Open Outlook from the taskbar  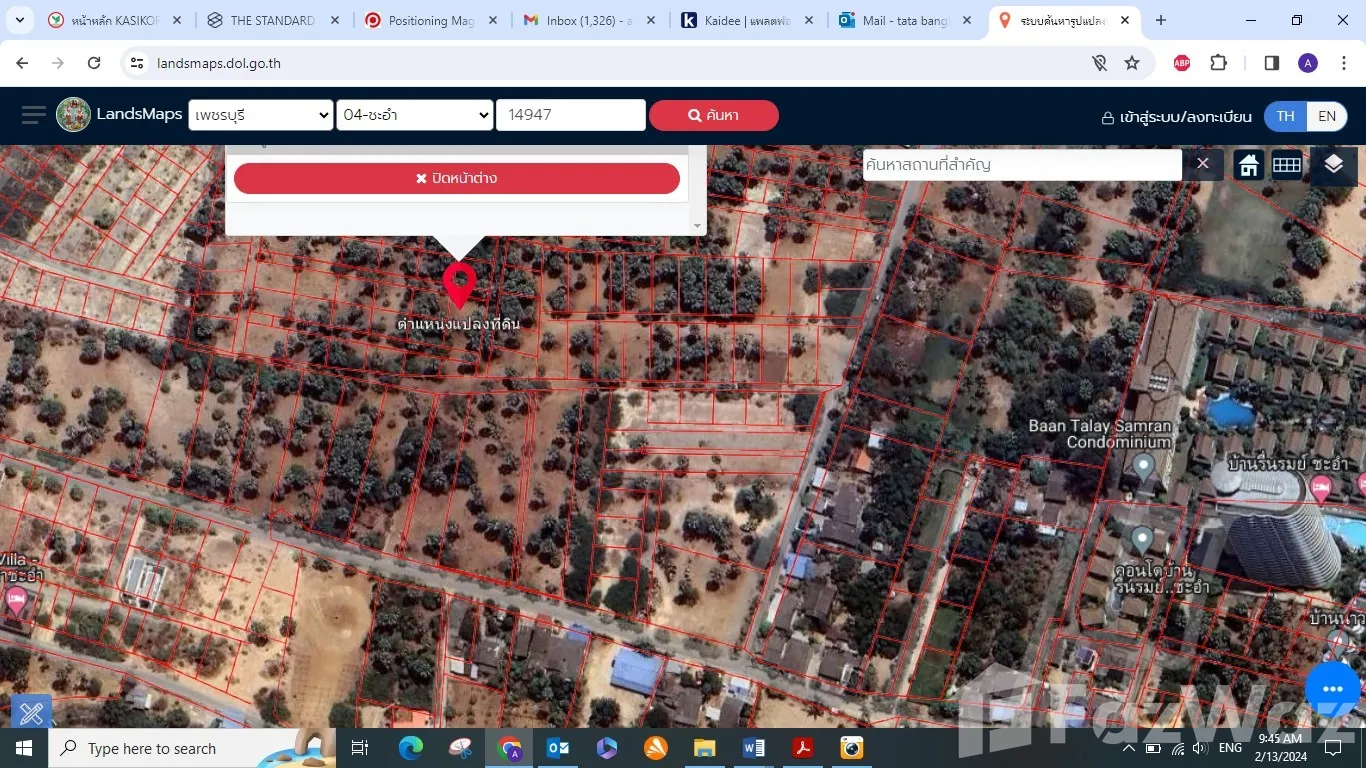[x=558, y=748]
